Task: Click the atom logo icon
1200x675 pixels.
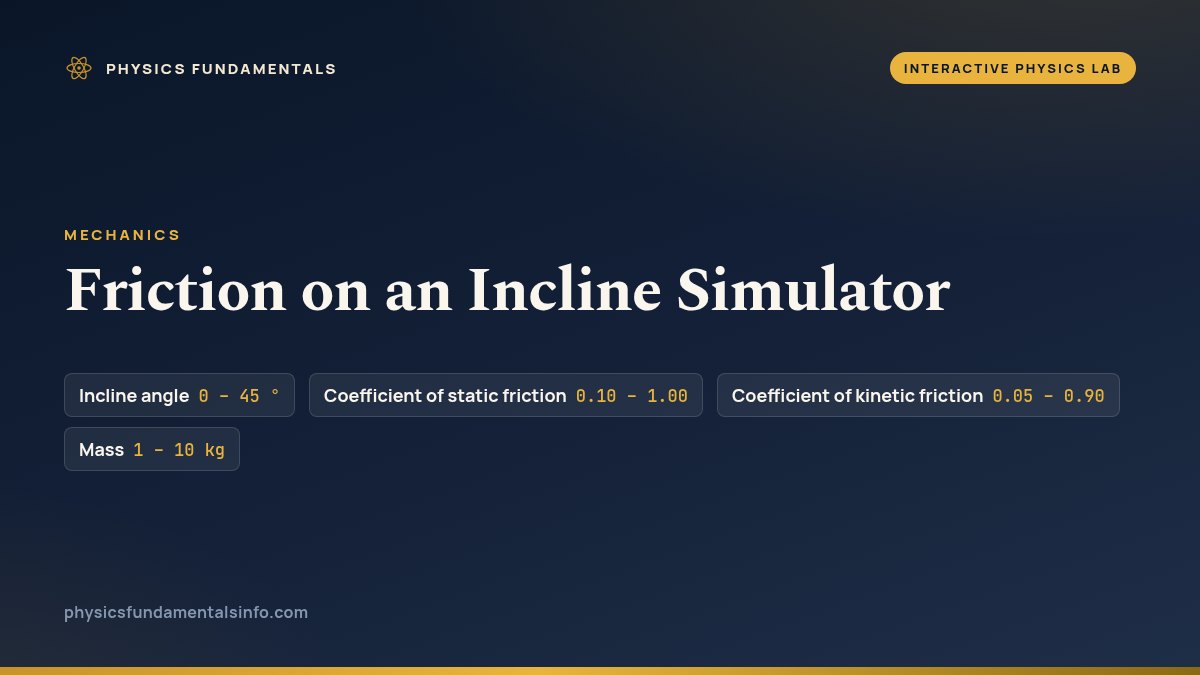Action: coord(79,68)
